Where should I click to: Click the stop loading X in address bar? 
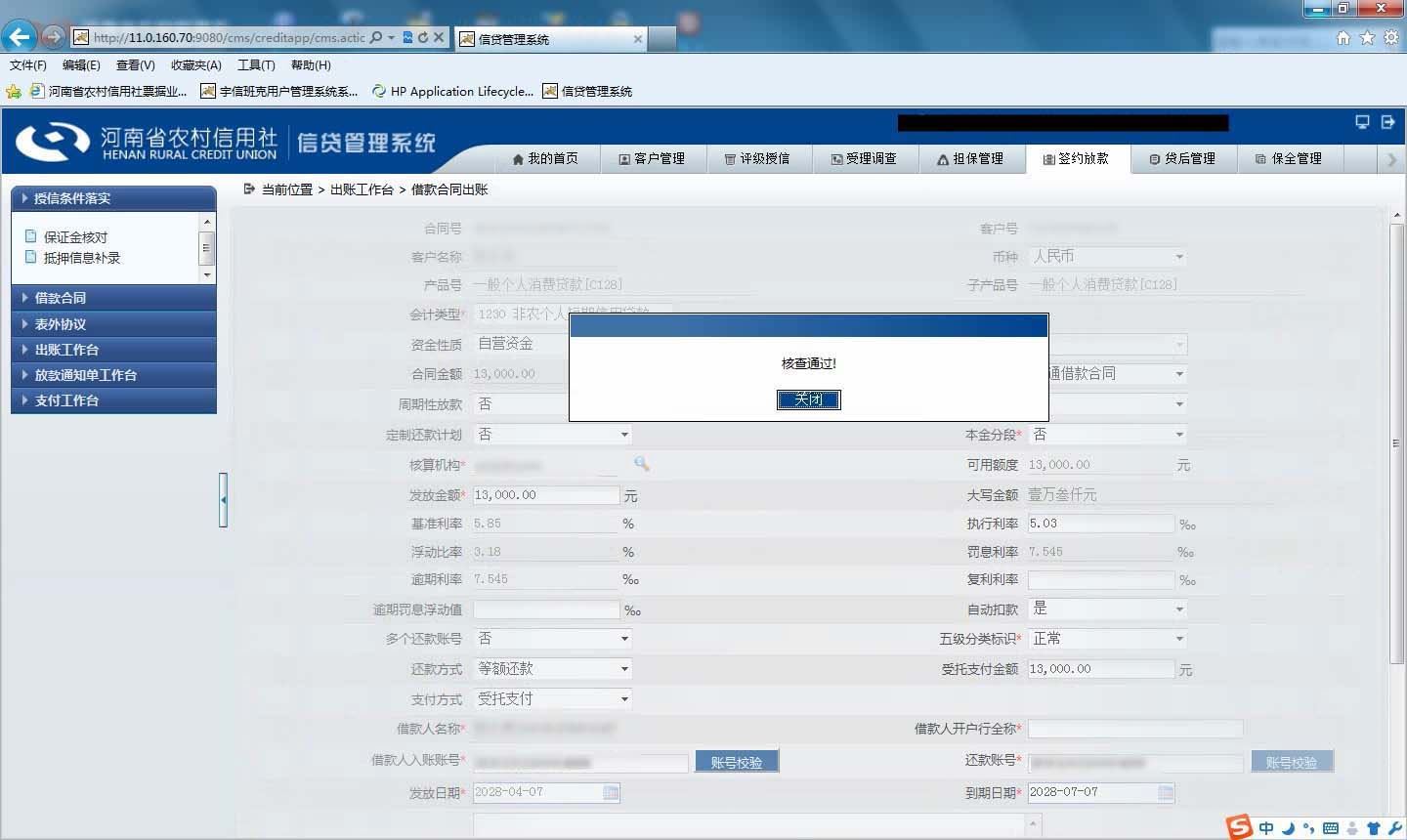(x=439, y=38)
